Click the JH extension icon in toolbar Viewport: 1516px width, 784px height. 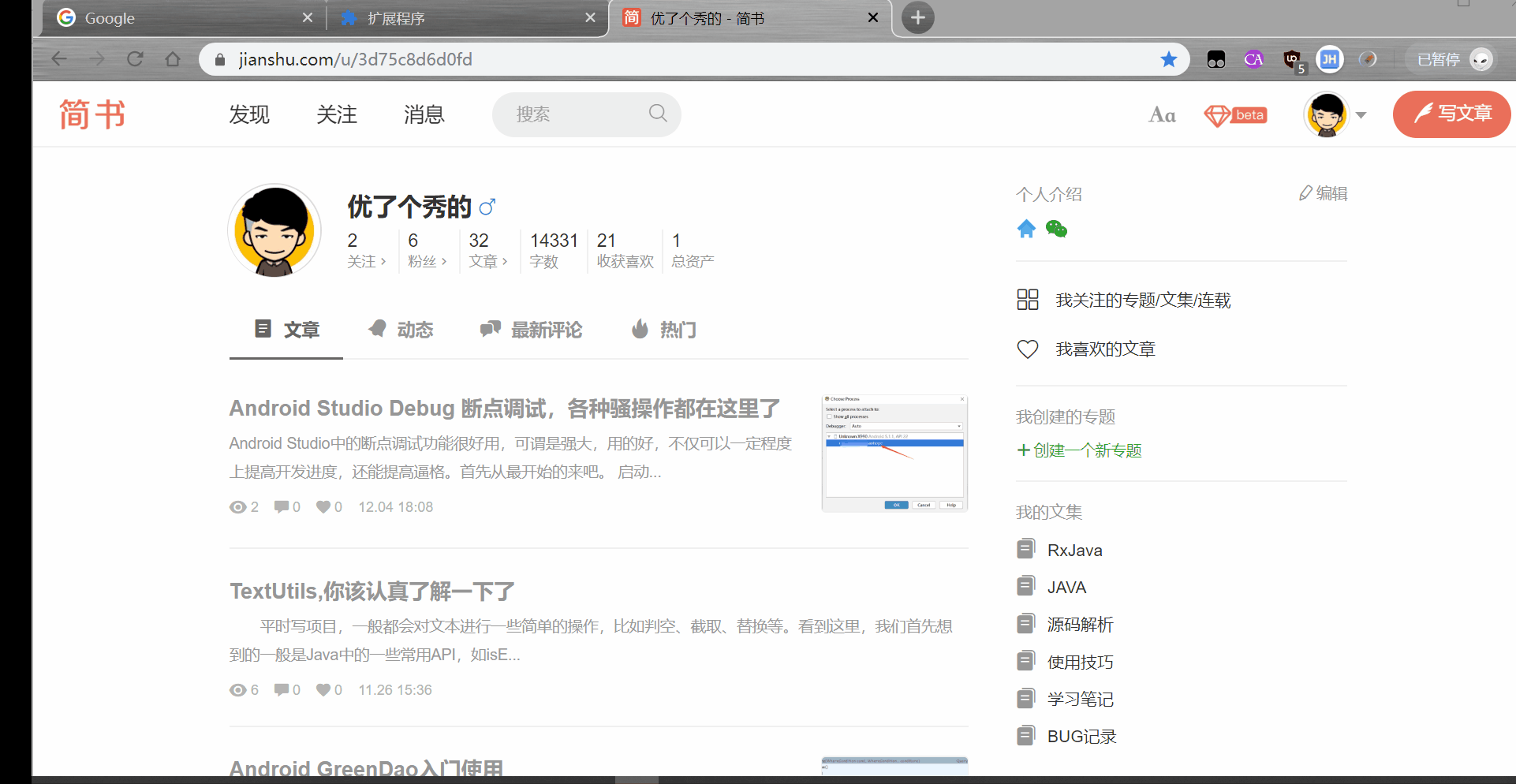click(x=1330, y=59)
